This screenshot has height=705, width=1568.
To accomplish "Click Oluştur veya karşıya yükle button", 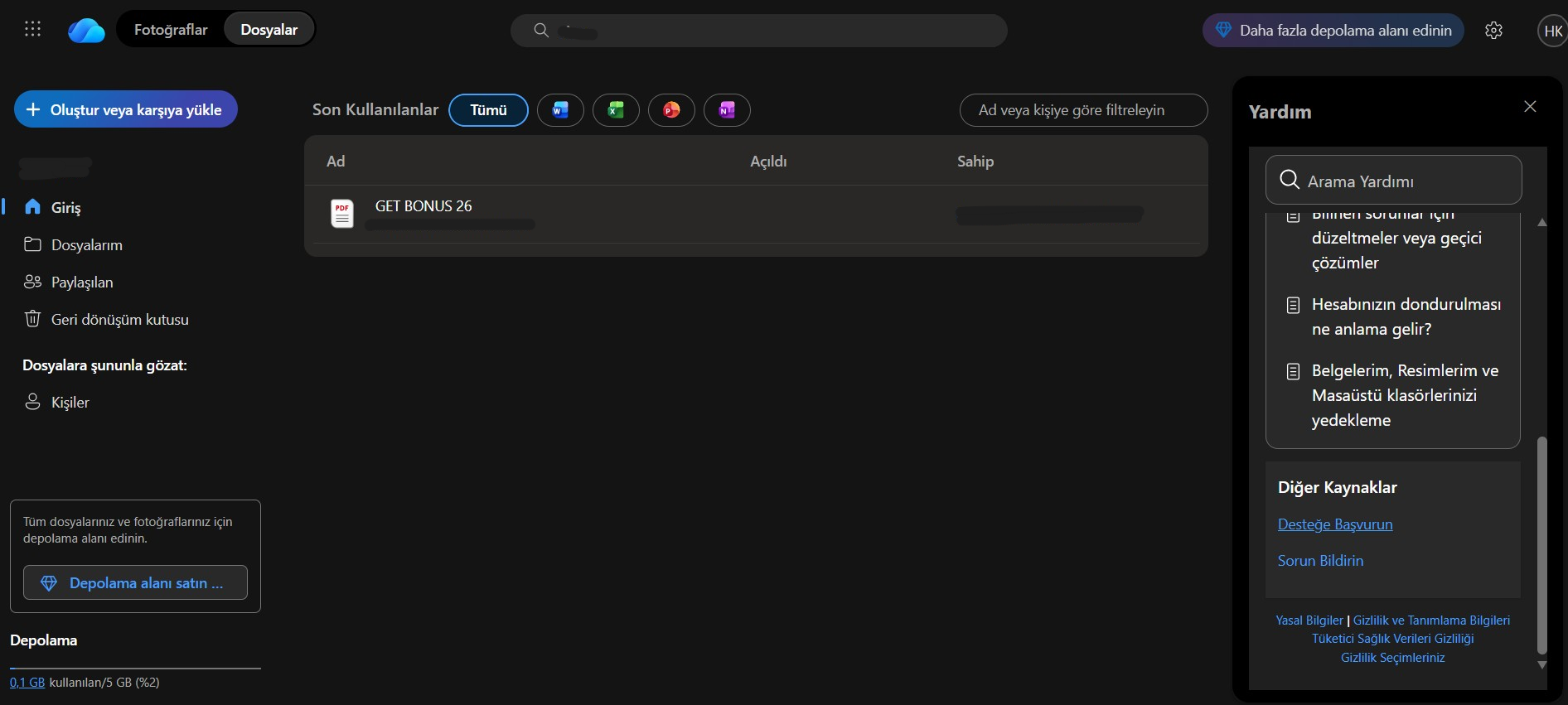I will point(126,109).
